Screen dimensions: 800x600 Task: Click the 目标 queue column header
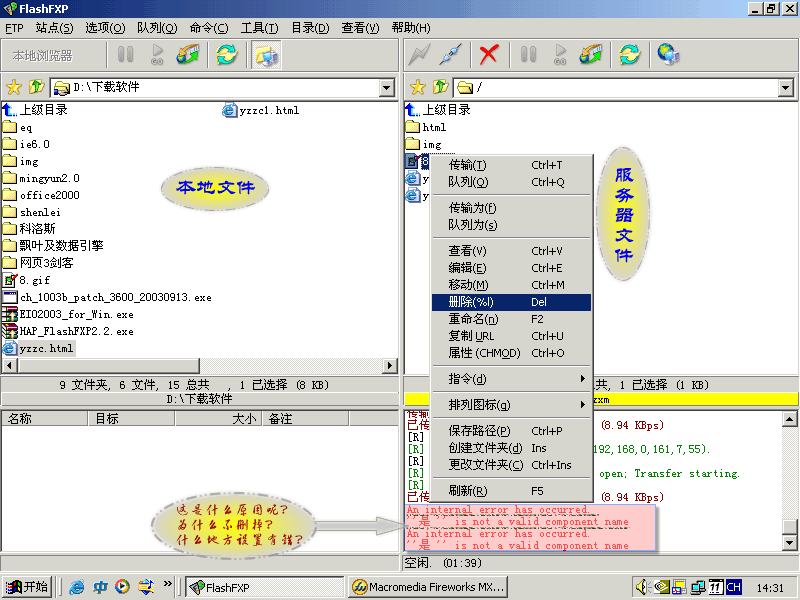coord(132,419)
